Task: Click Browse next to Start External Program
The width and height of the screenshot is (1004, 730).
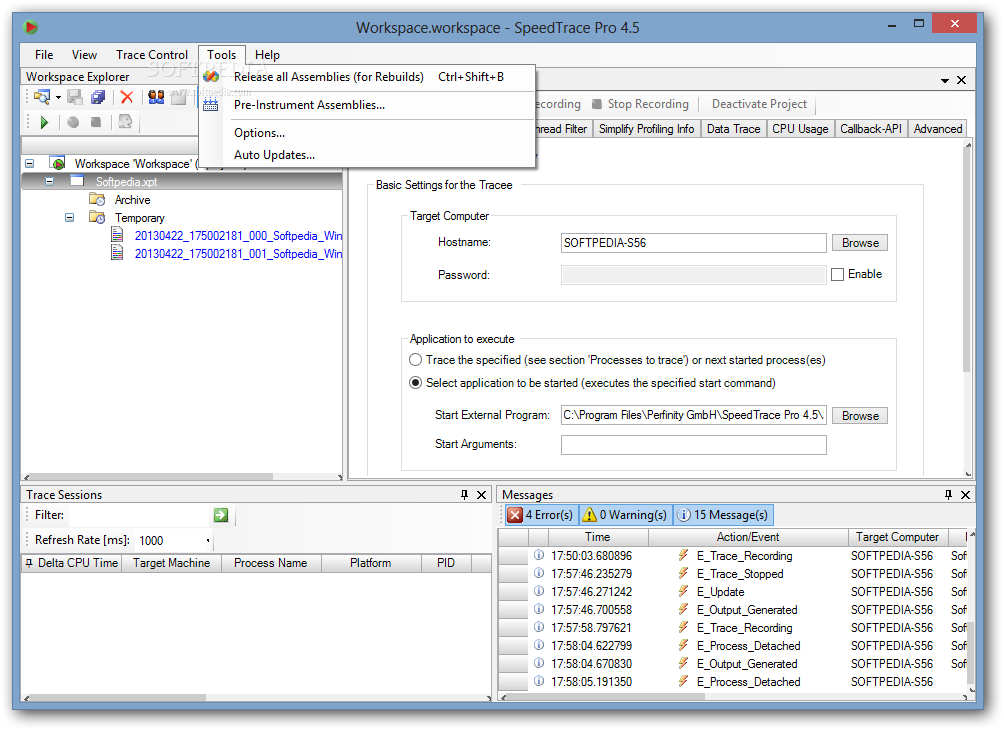Action: (860, 416)
